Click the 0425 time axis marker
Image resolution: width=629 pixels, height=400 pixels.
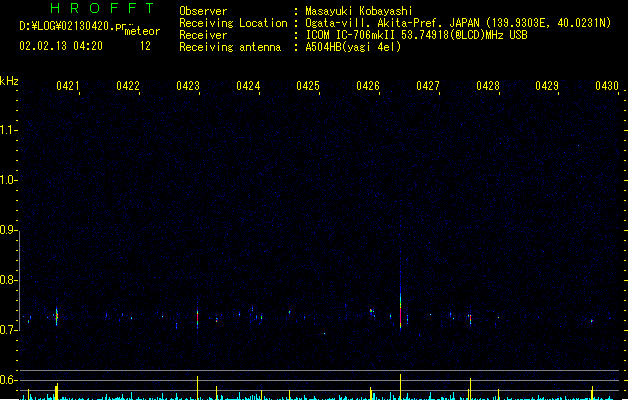coord(308,86)
